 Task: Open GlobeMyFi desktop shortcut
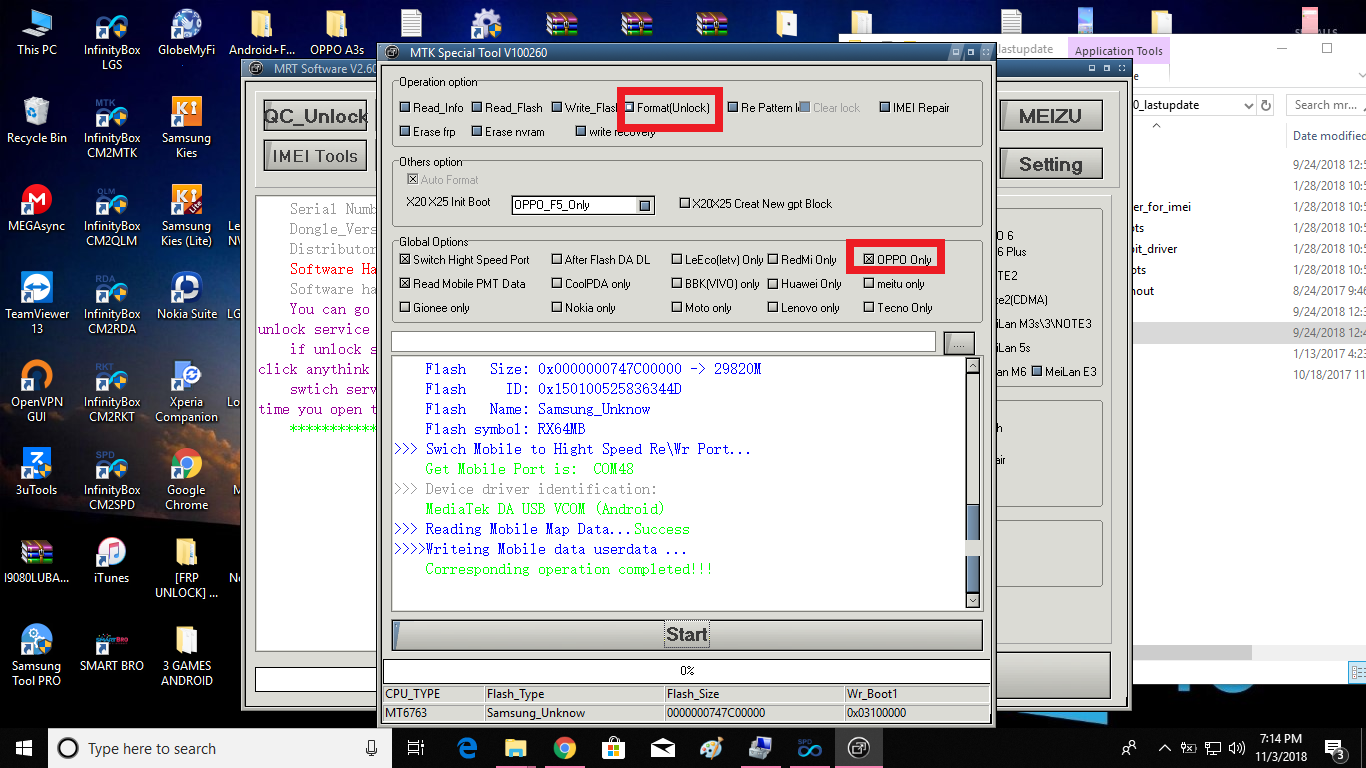186,32
